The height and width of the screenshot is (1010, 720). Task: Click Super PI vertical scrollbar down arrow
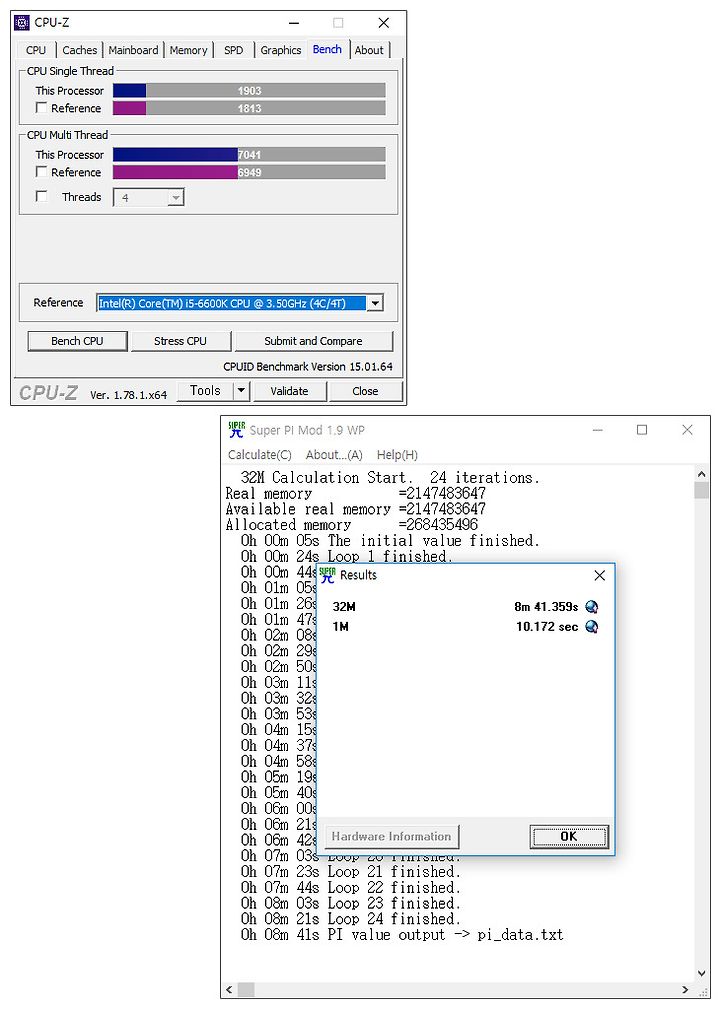[x=701, y=974]
